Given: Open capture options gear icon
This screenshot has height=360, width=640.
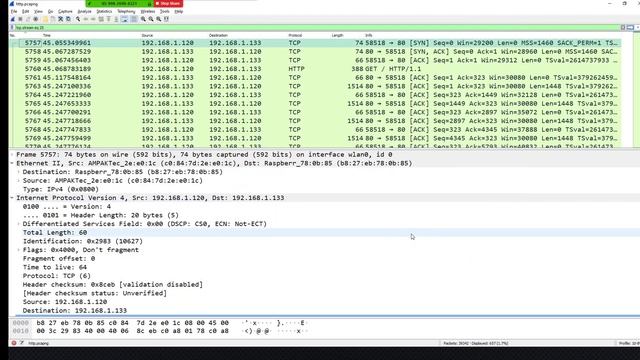Looking at the screenshot, I should coord(36,19).
